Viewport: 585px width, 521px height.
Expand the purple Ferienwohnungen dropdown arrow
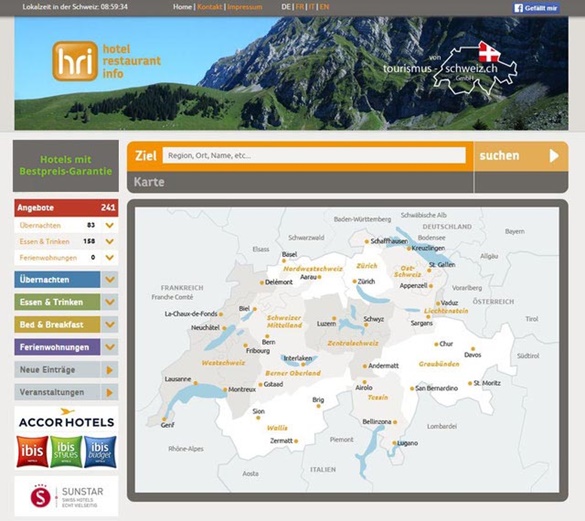(109, 347)
